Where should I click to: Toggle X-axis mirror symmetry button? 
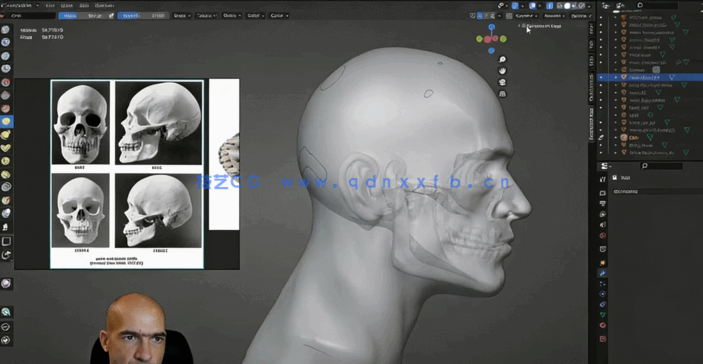pos(480,15)
